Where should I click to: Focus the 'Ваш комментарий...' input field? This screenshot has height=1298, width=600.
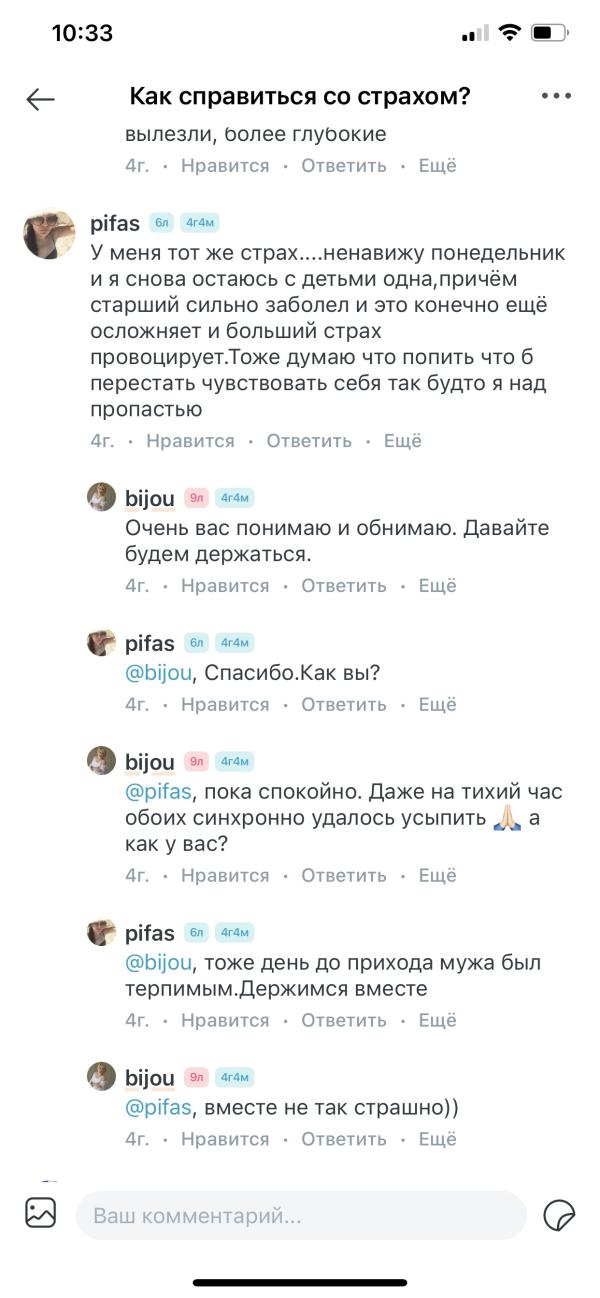[300, 1216]
